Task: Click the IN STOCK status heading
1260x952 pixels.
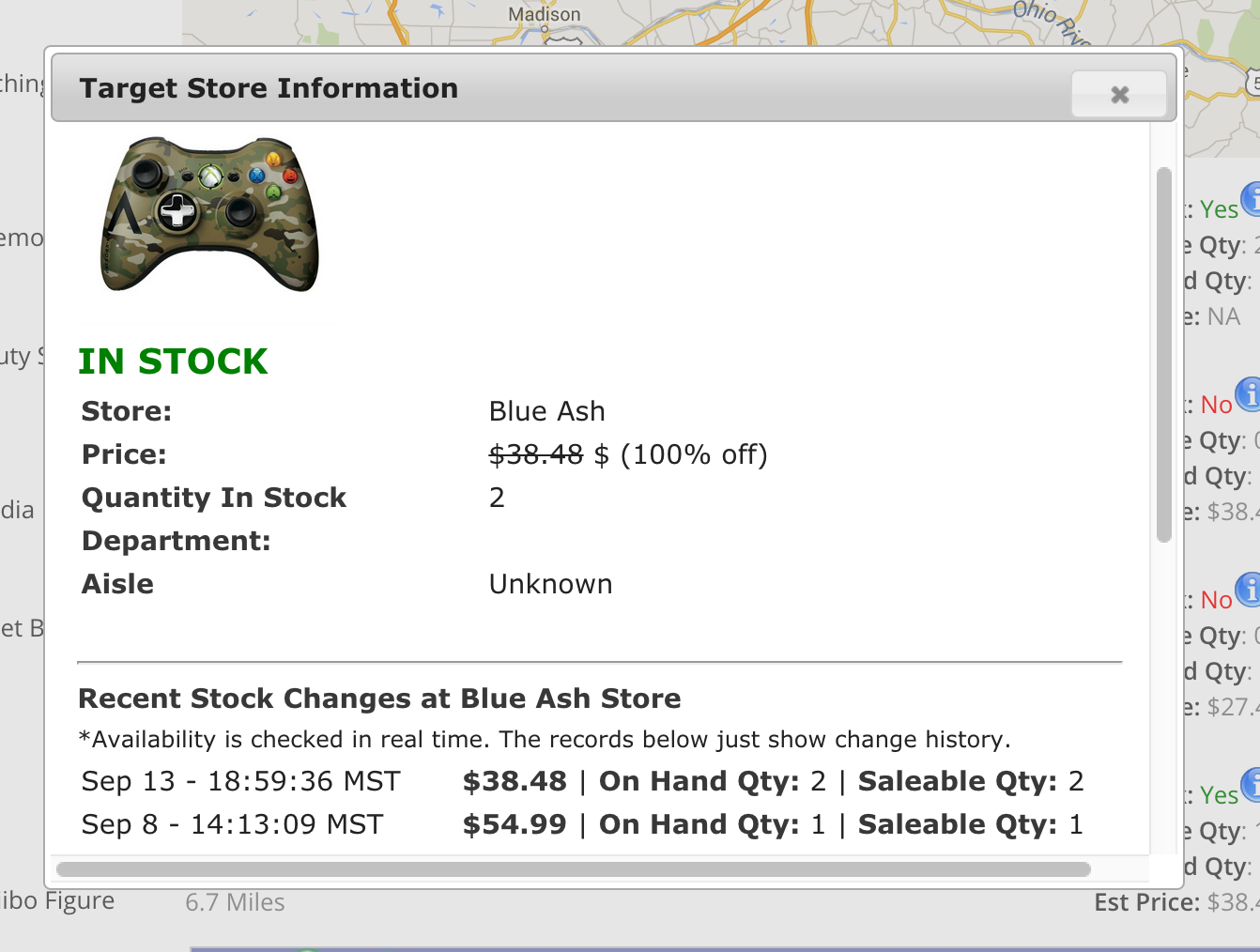Action: click(173, 361)
